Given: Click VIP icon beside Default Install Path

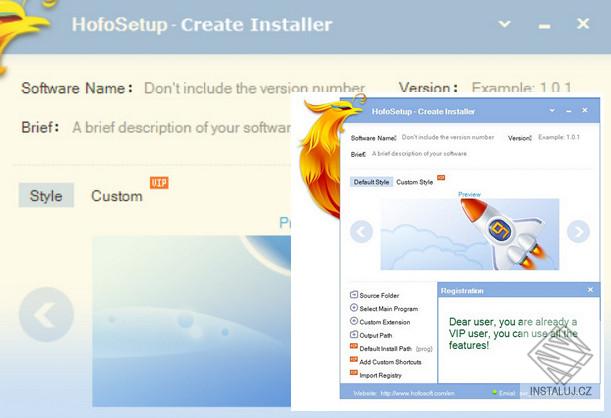Looking at the screenshot, I should point(354,346).
